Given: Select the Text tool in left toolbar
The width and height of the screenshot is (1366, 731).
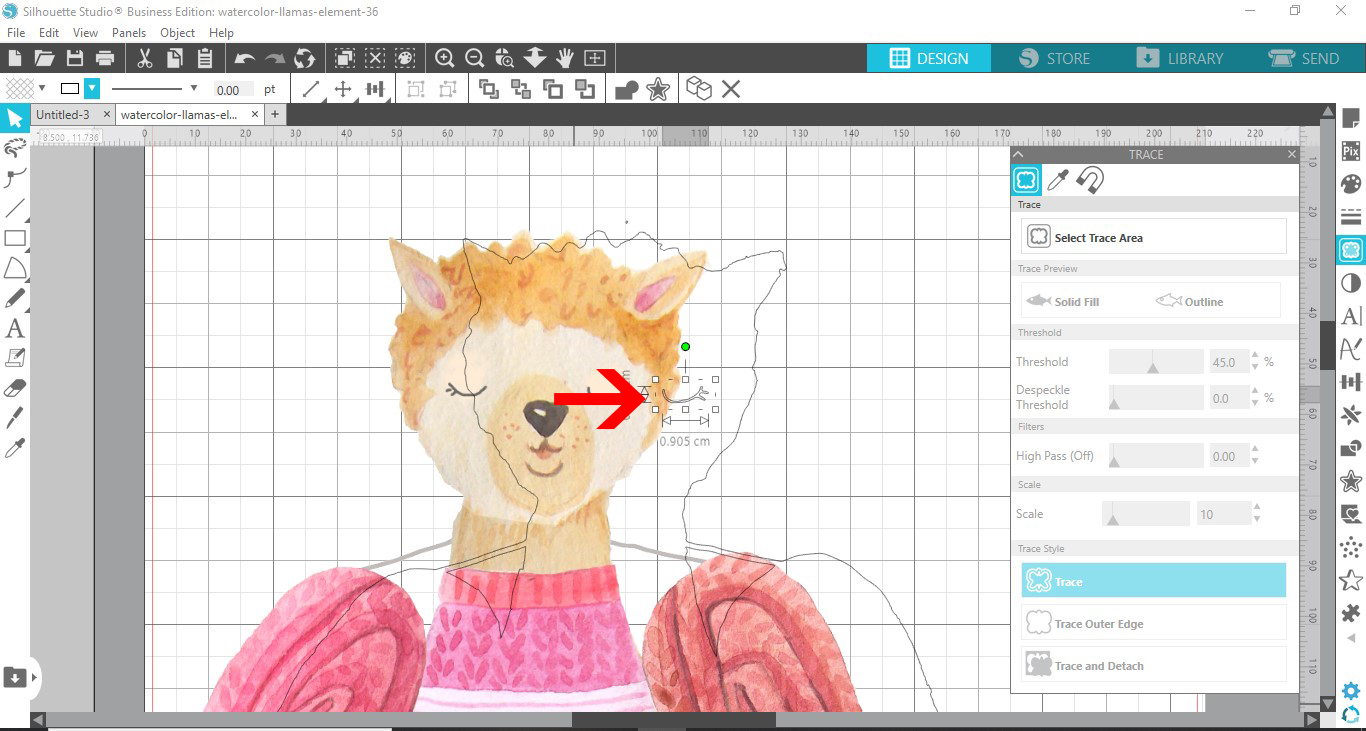Looking at the screenshot, I should click(x=15, y=328).
